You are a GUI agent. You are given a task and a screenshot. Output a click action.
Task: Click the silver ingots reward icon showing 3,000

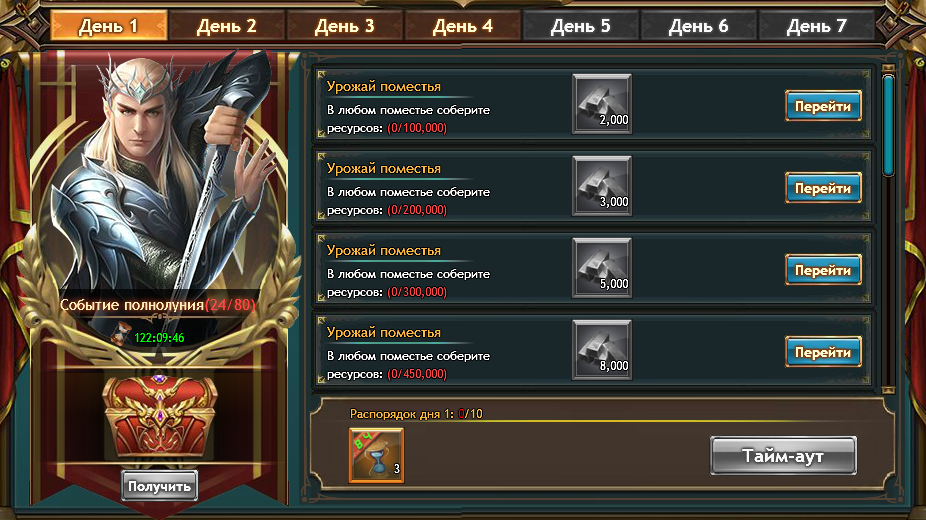[602, 186]
